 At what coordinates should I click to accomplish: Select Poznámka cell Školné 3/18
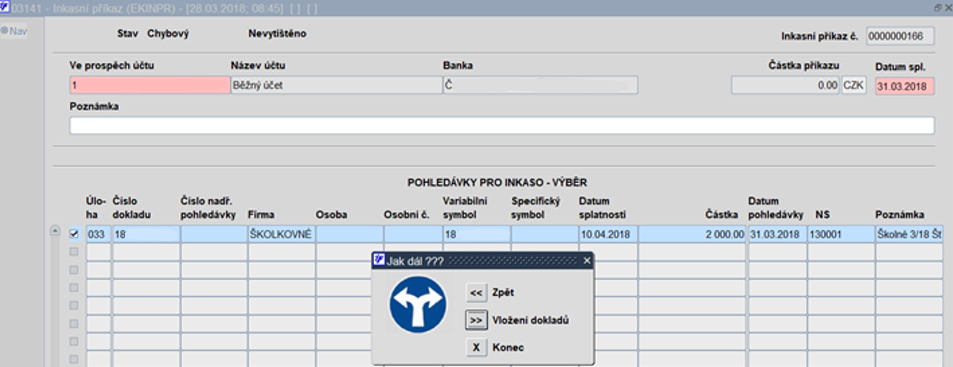coord(909,234)
